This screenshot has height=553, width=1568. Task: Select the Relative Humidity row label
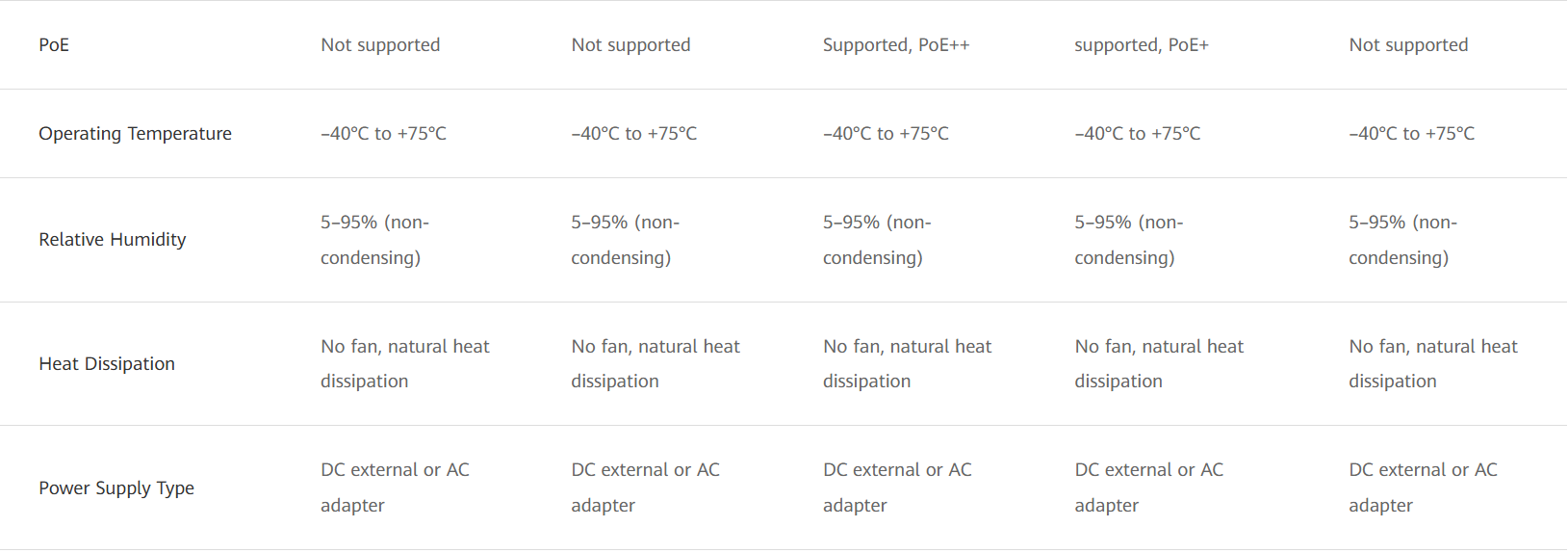(112, 240)
